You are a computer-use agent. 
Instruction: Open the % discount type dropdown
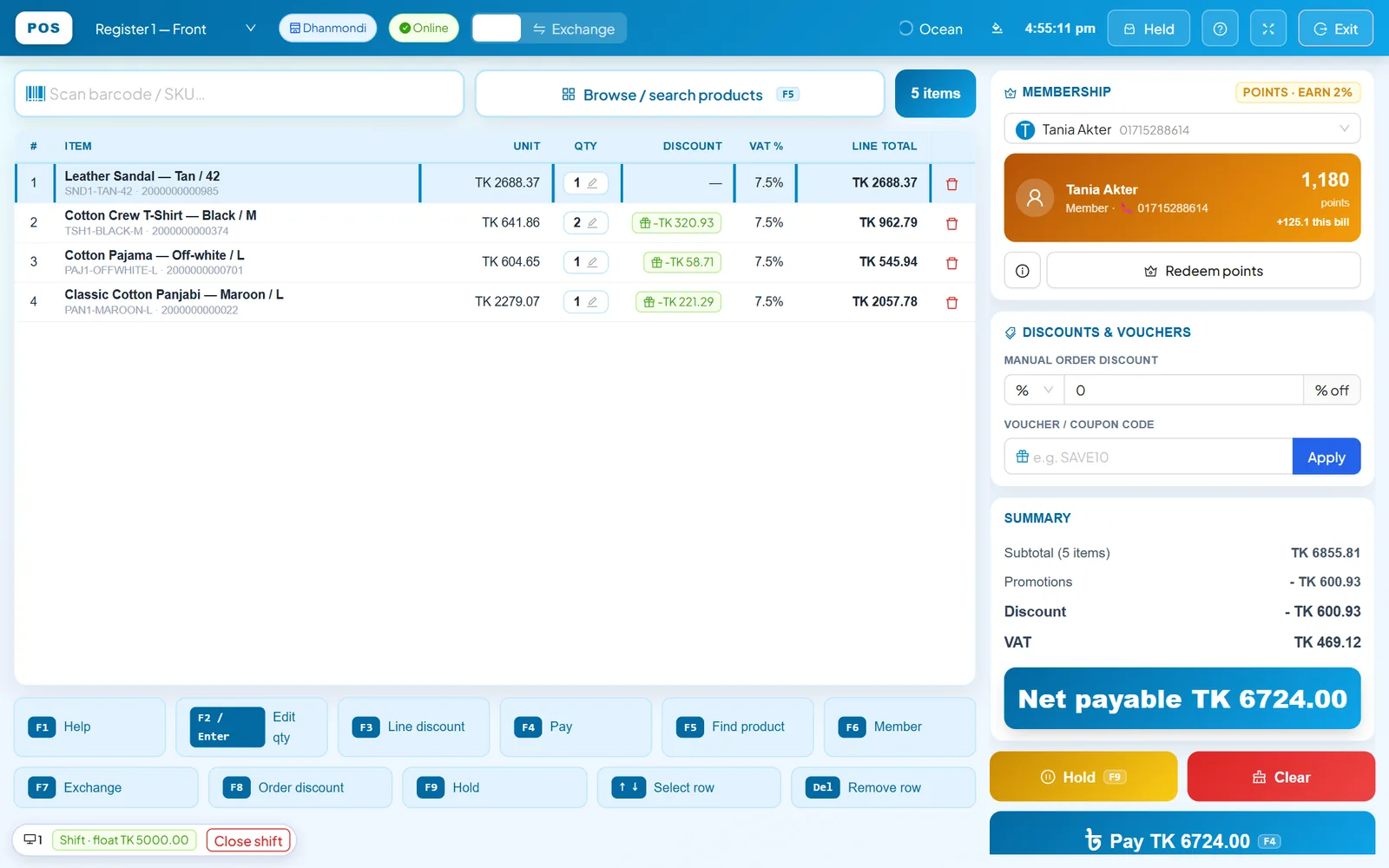(1034, 391)
